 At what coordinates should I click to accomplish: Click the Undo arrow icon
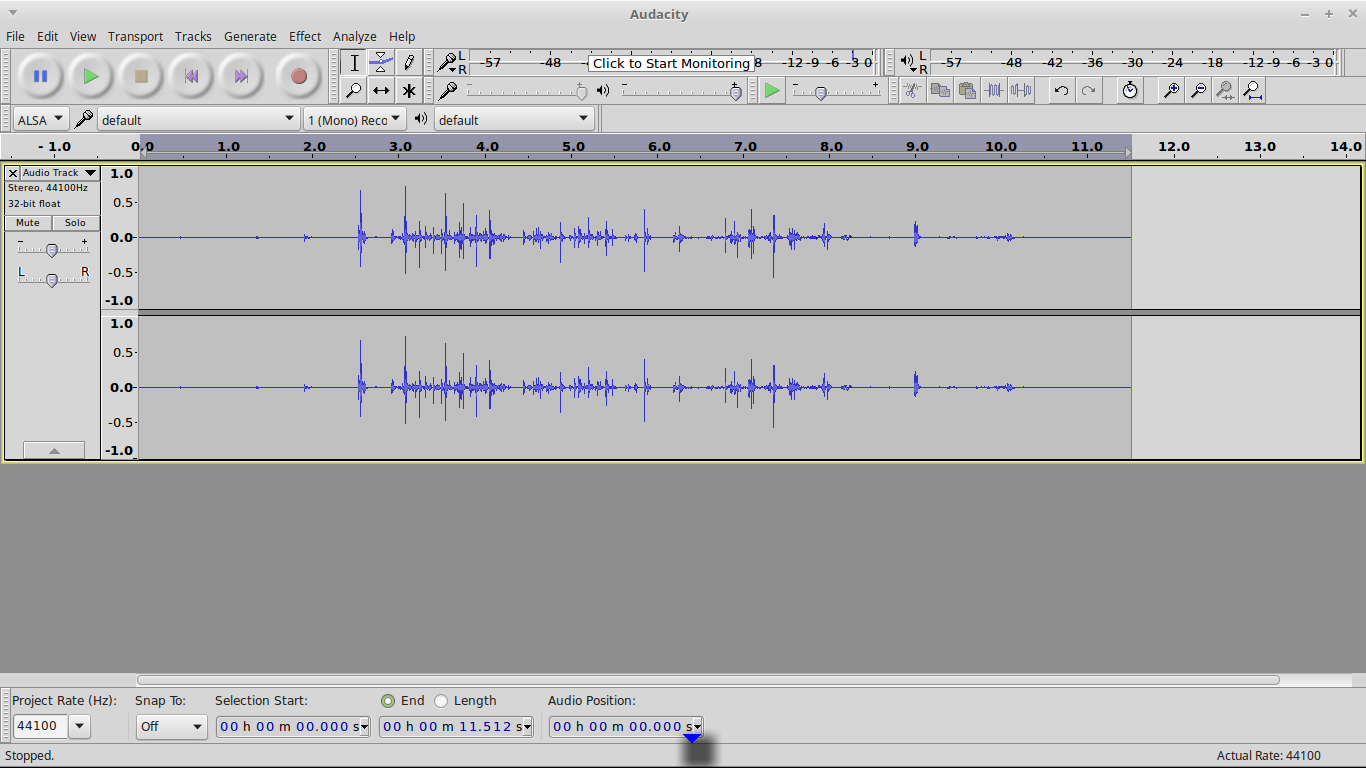coord(1061,90)
